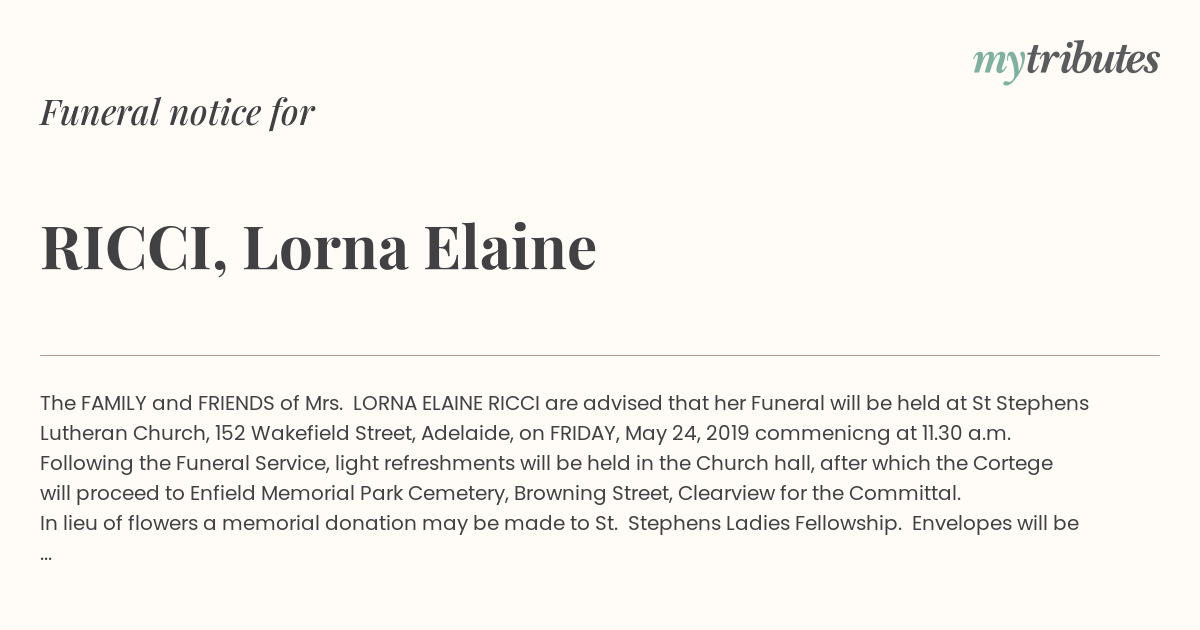Click the line mentioning St Stephens Lutheran Church
The height and width of the screenshot is (630, 1200).
tap(564, 403)
